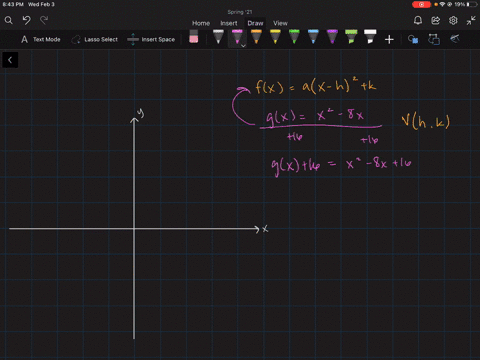Open the View tab
Viewport: 480px width, 360px height.
tap(280, 23)
